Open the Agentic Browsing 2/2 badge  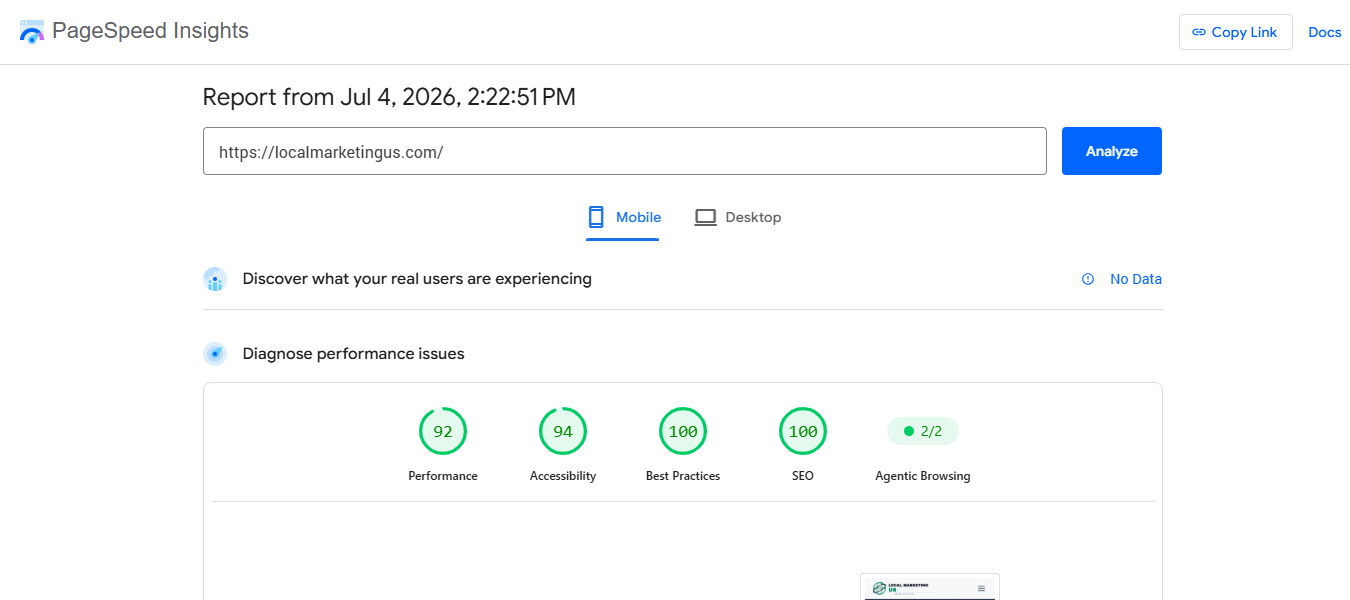coord(922,431)
